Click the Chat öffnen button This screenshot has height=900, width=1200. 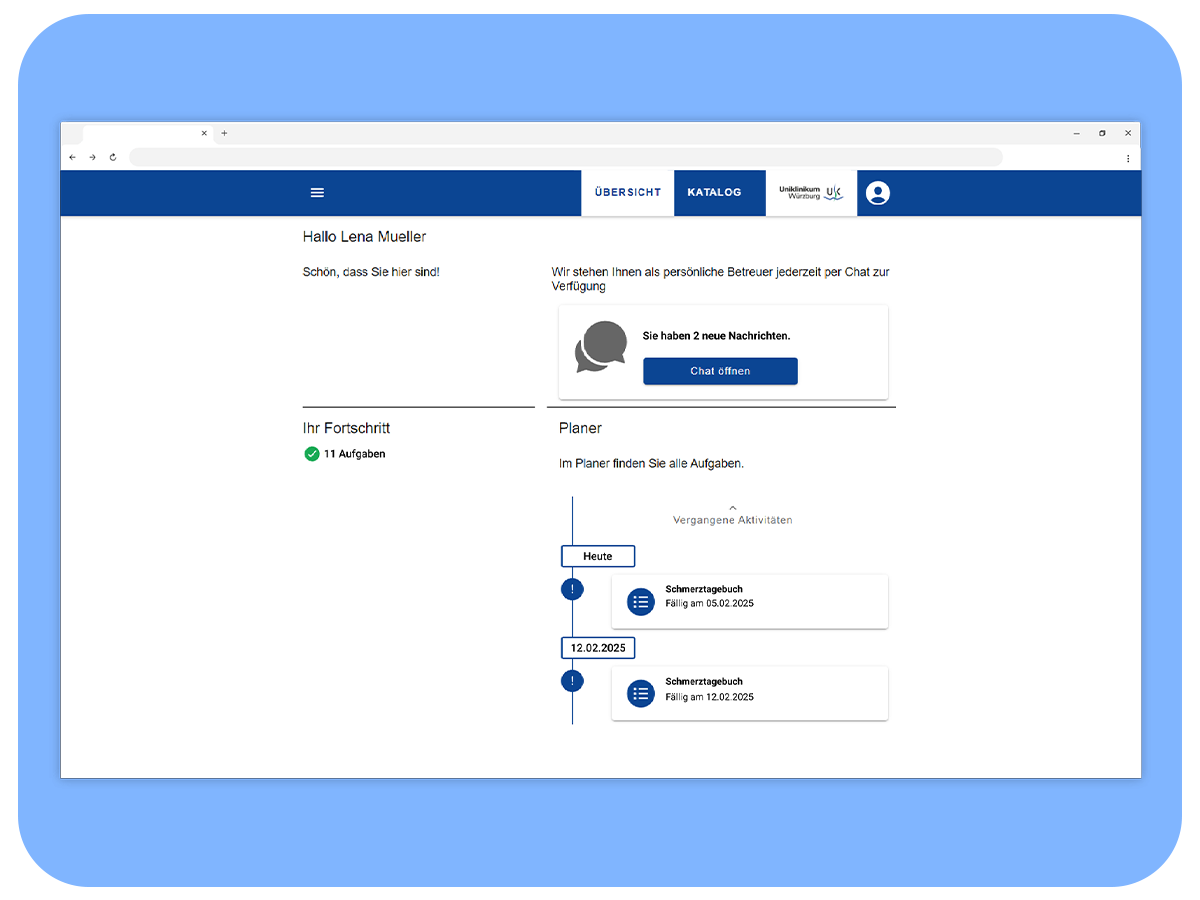click(720, 371)
